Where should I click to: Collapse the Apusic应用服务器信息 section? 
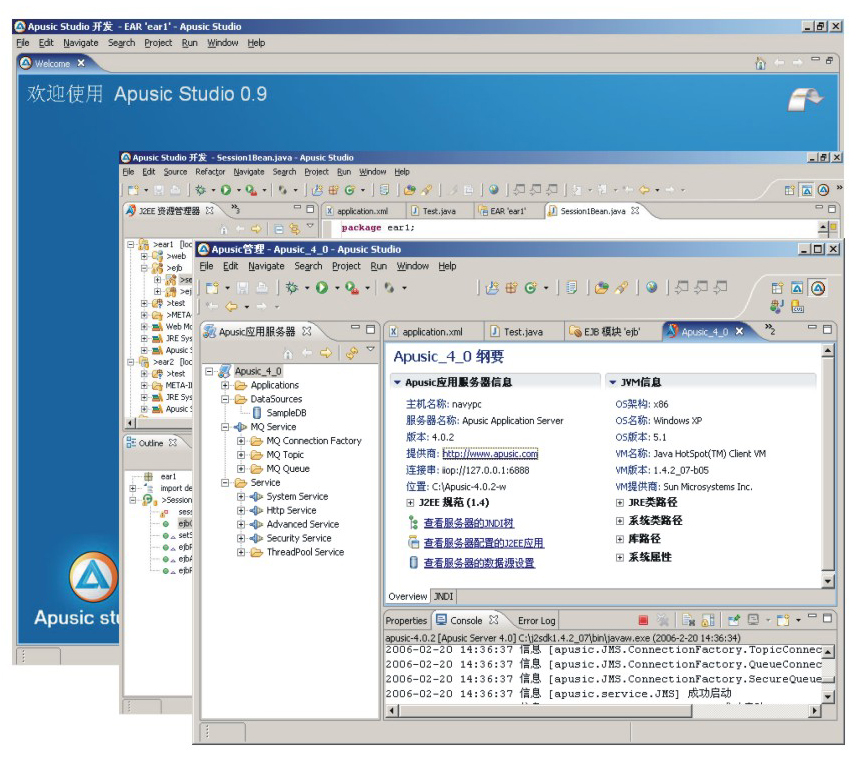397,382
